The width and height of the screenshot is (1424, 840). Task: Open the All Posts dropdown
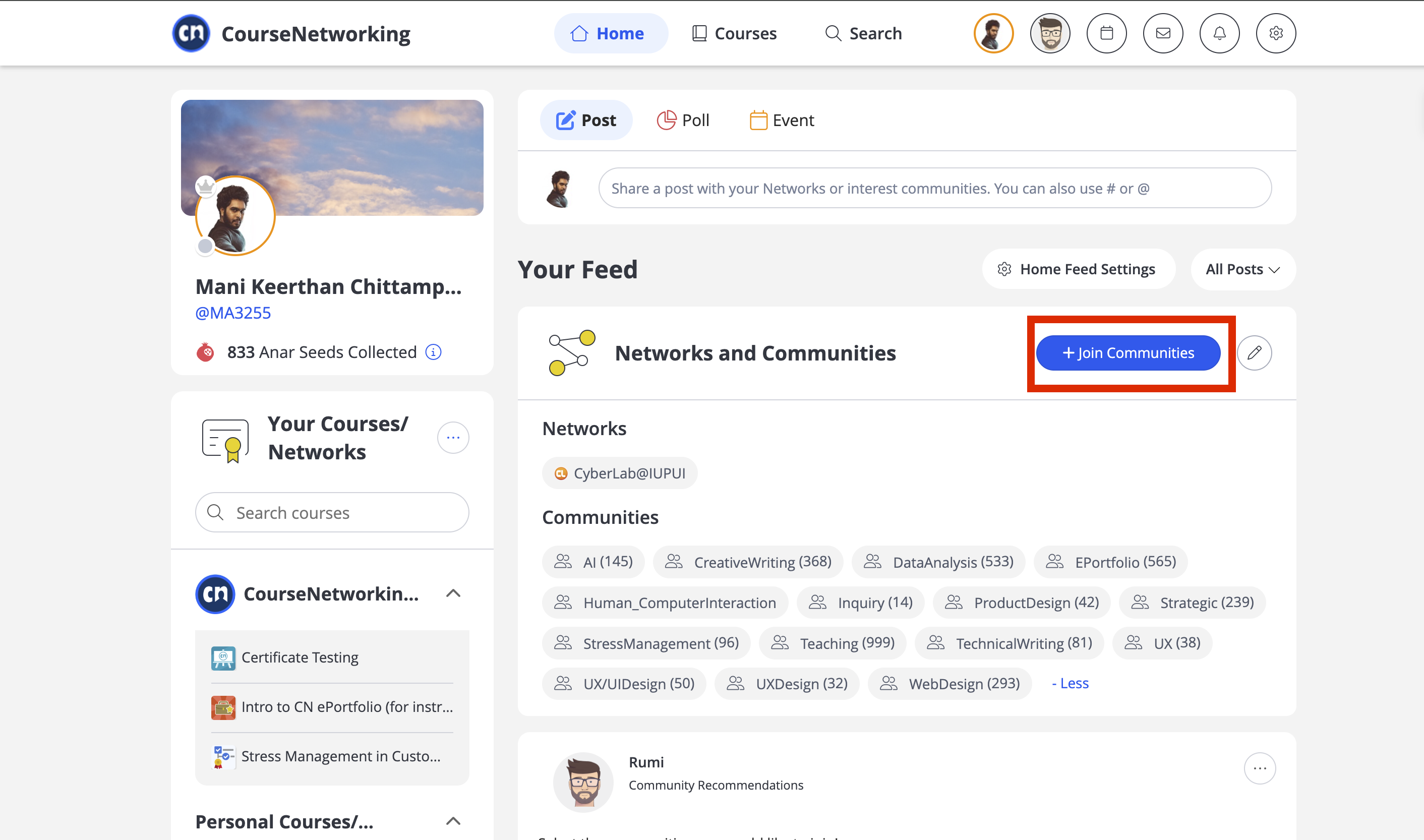point(1243,269)
